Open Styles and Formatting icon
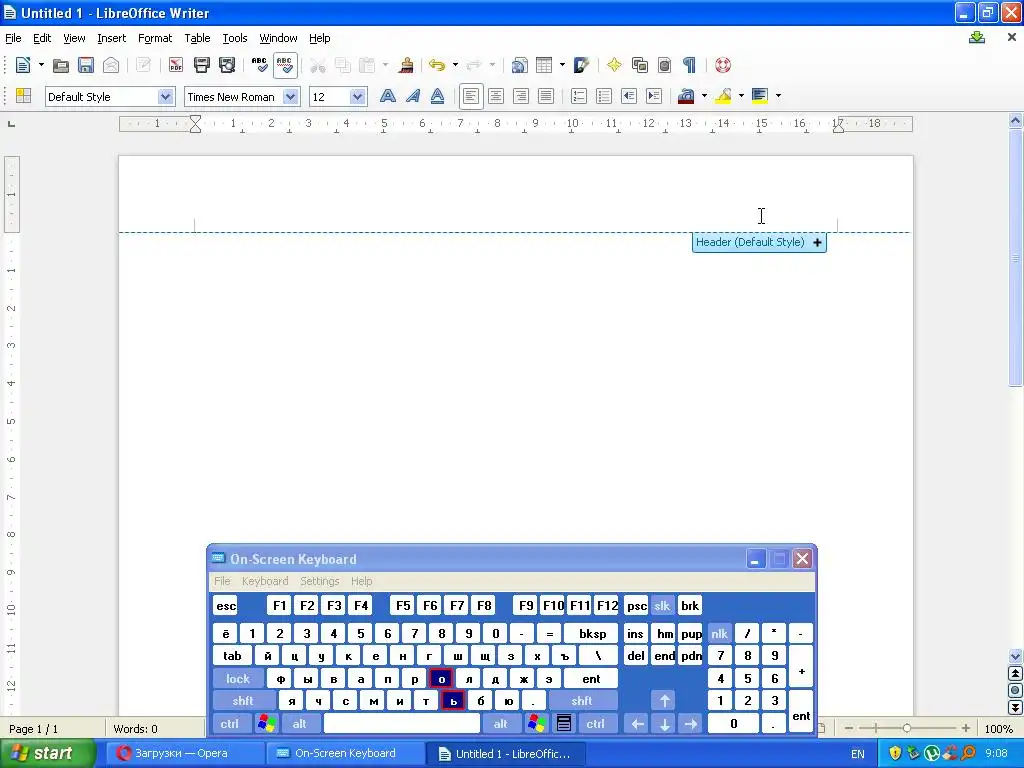 24,96
